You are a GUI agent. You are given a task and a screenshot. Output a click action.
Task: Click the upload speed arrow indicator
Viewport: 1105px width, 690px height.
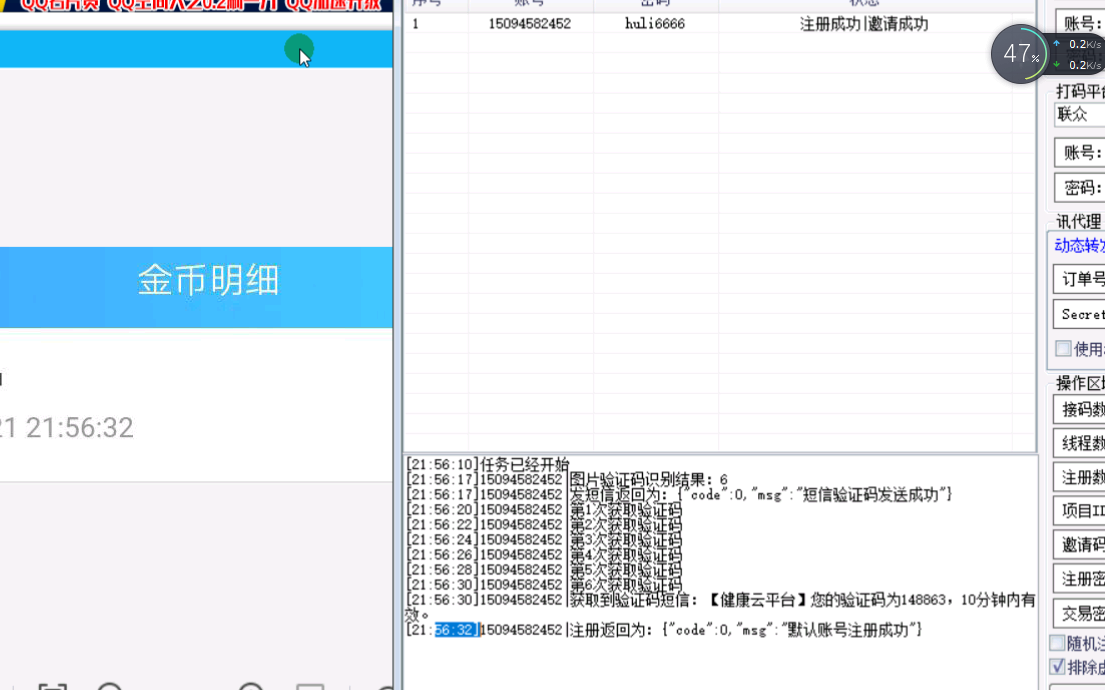1056,44
